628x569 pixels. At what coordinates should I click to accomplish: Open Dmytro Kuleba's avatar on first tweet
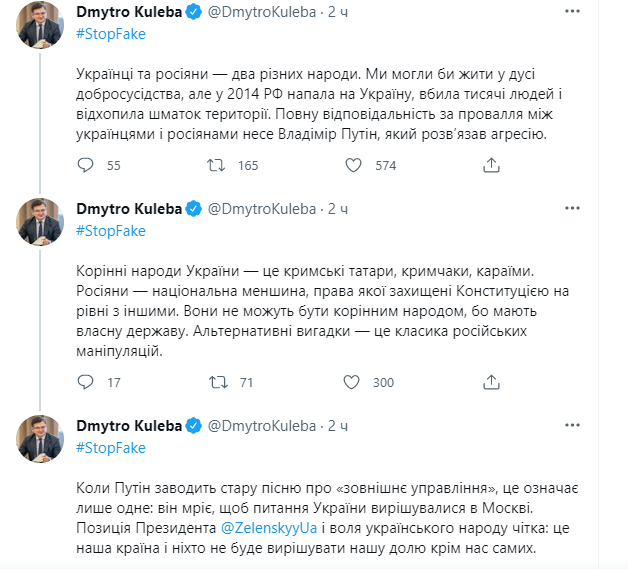point(40,25)
